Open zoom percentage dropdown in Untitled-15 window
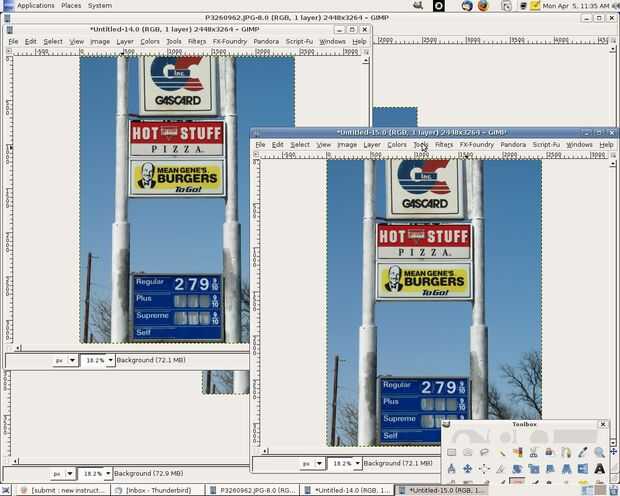Image resolution: width=620 pixels, height=496 pixels. 357,463
